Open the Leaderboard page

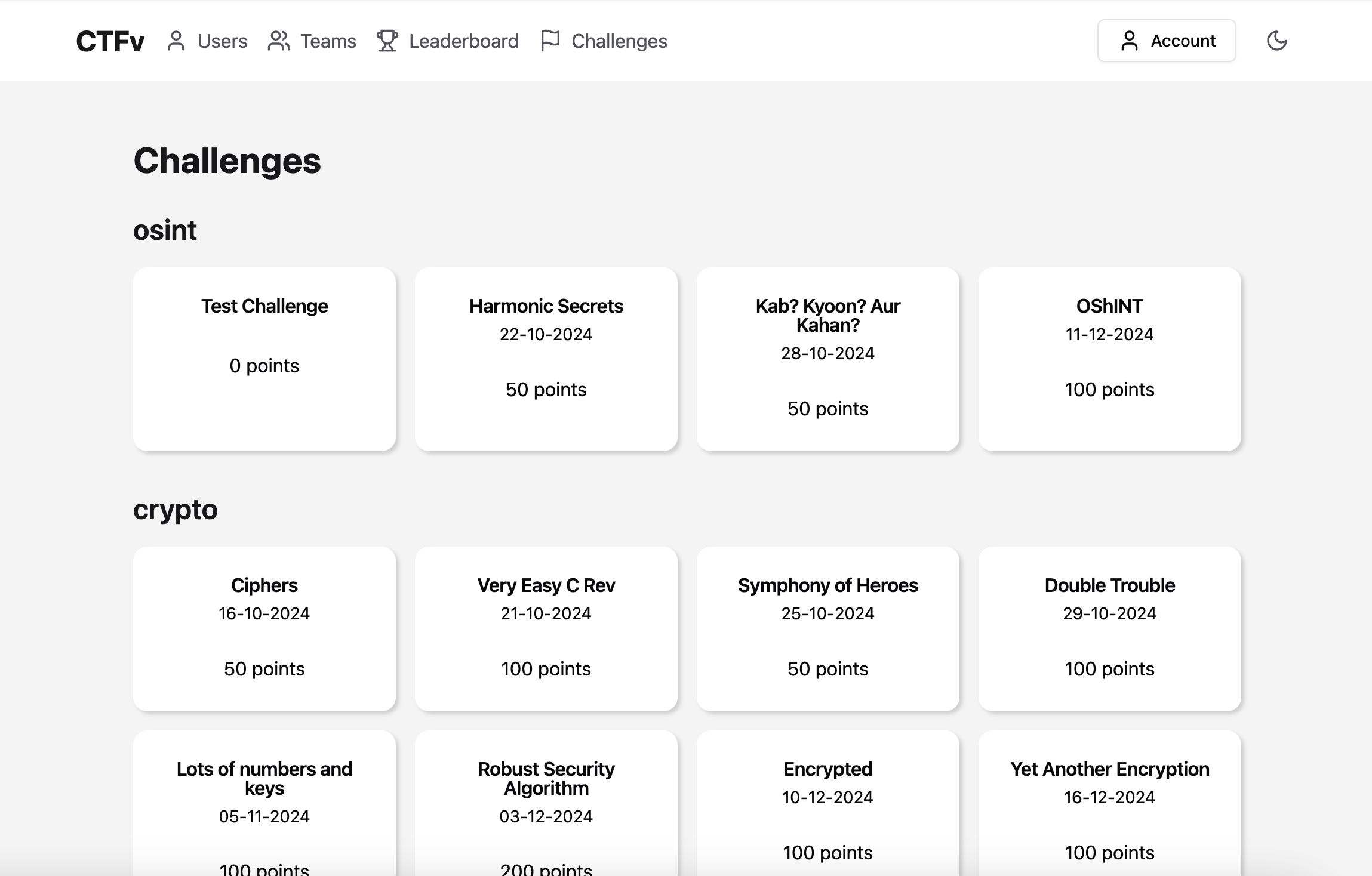point(463,41)
